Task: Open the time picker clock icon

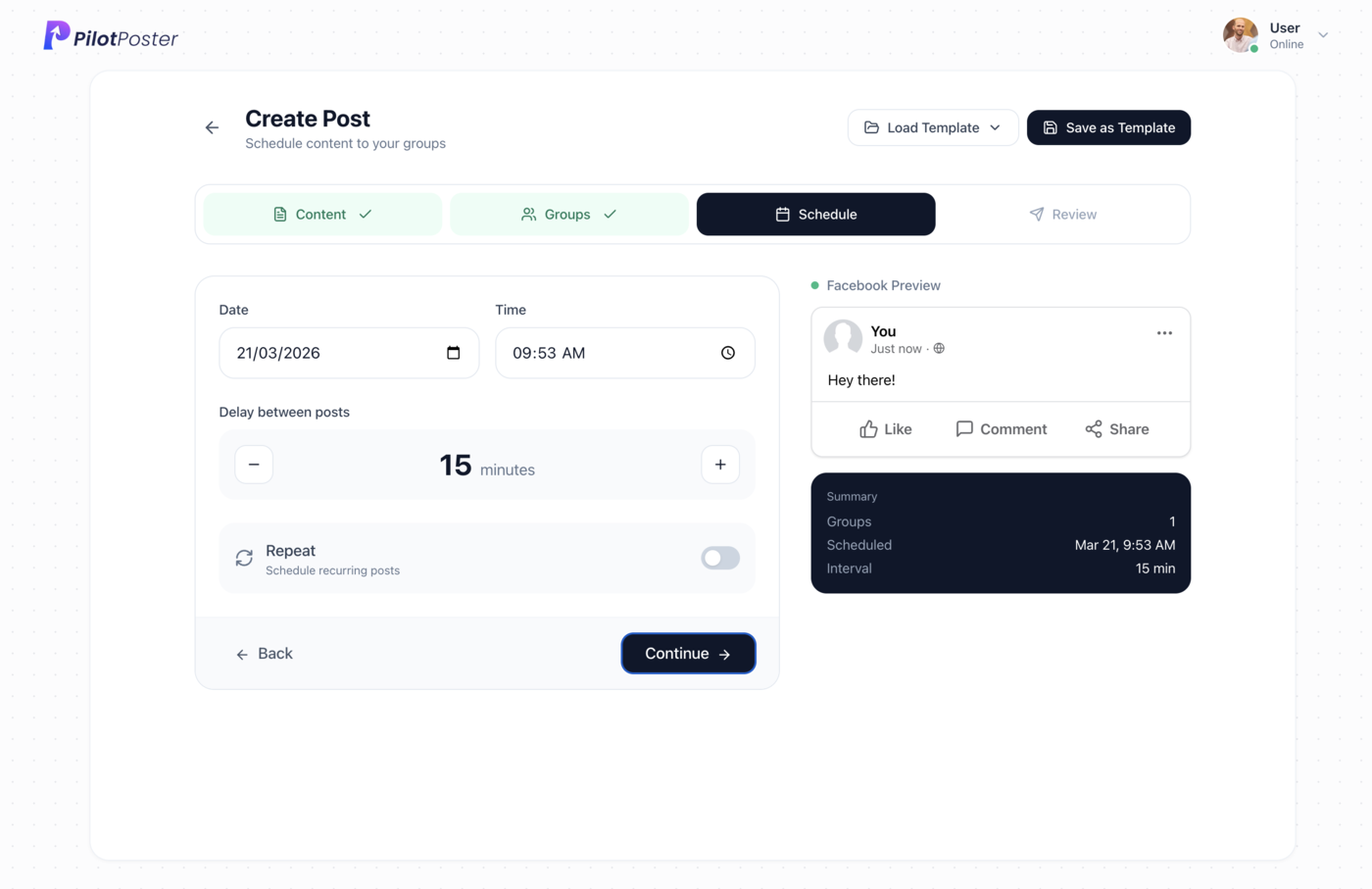Action: coord(728,353)
